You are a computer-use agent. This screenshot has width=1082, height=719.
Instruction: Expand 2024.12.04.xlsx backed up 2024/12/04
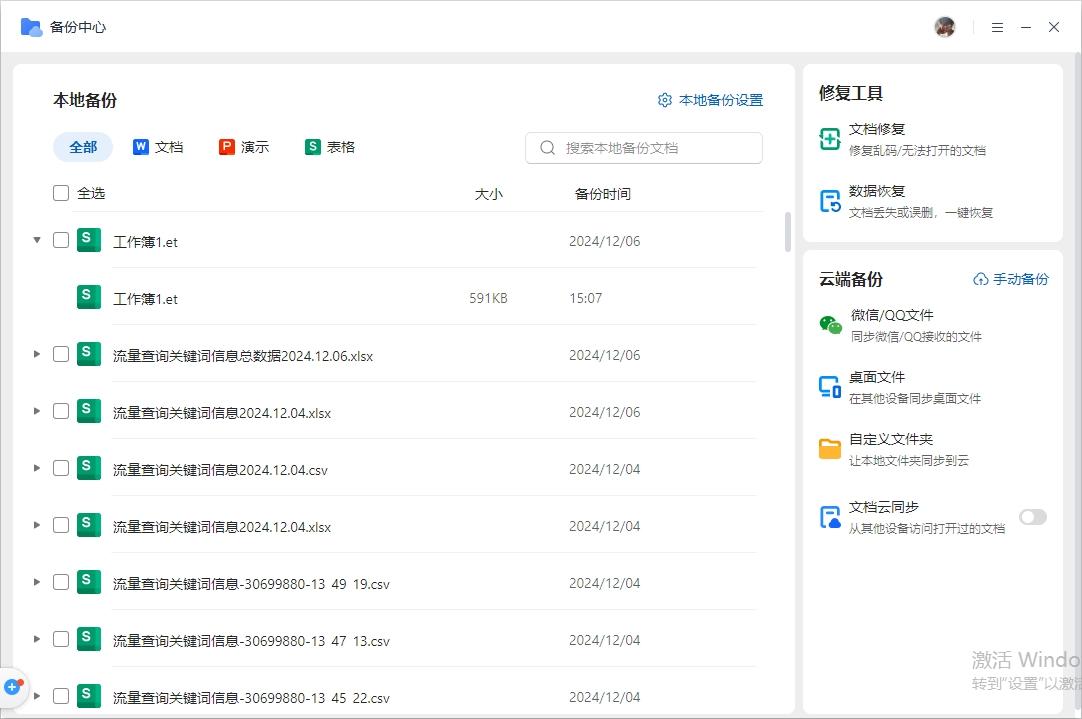37,525
